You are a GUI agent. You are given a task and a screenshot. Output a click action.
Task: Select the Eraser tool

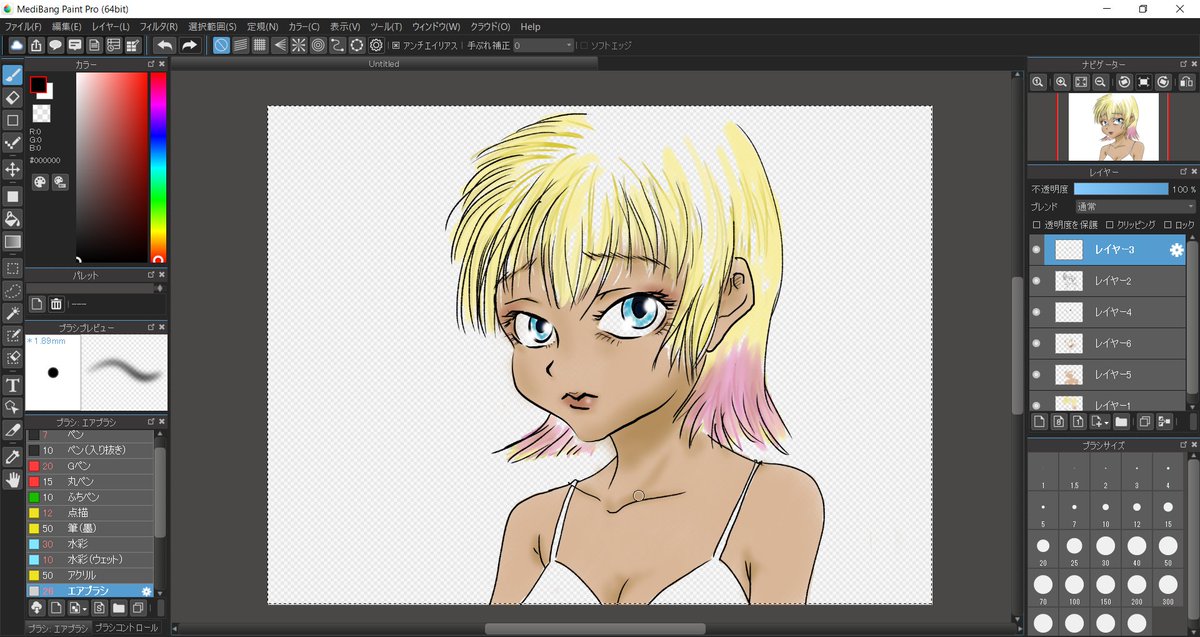pyautogui.click(x=13, y=97)
